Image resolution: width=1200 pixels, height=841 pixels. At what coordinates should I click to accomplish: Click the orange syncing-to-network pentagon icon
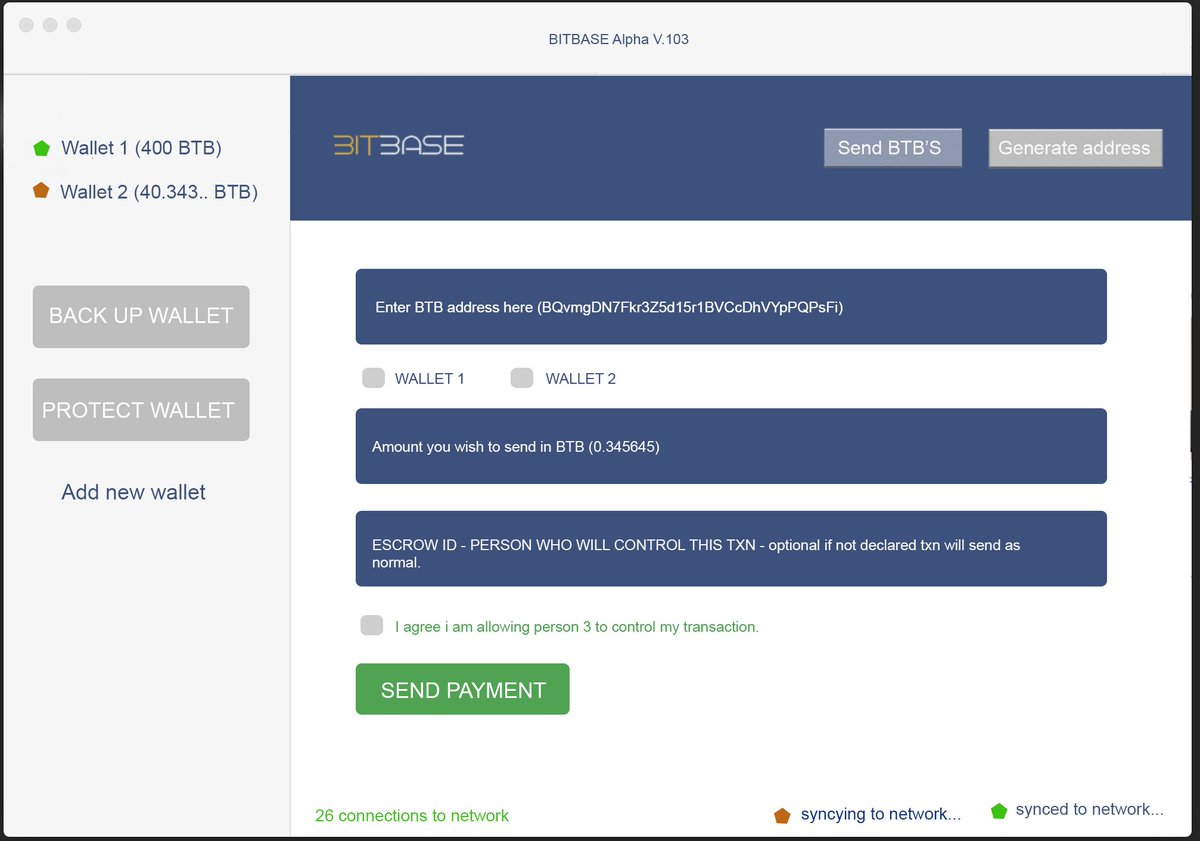click(782, 814)
